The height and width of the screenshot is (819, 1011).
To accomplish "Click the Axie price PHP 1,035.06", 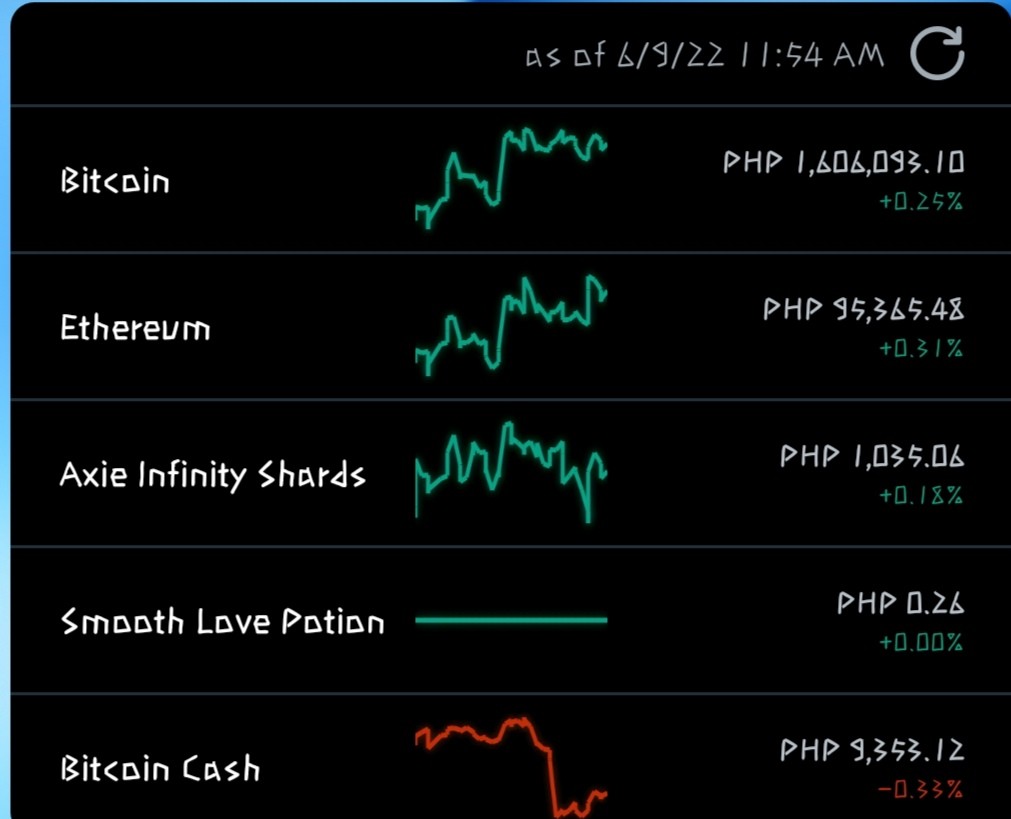I will pos(872,457).
